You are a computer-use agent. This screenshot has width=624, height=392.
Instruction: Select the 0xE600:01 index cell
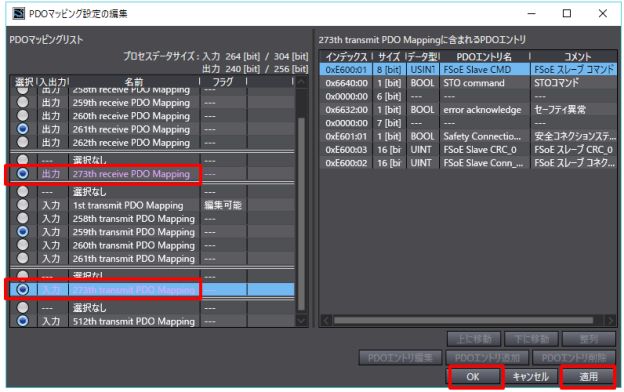346,70
